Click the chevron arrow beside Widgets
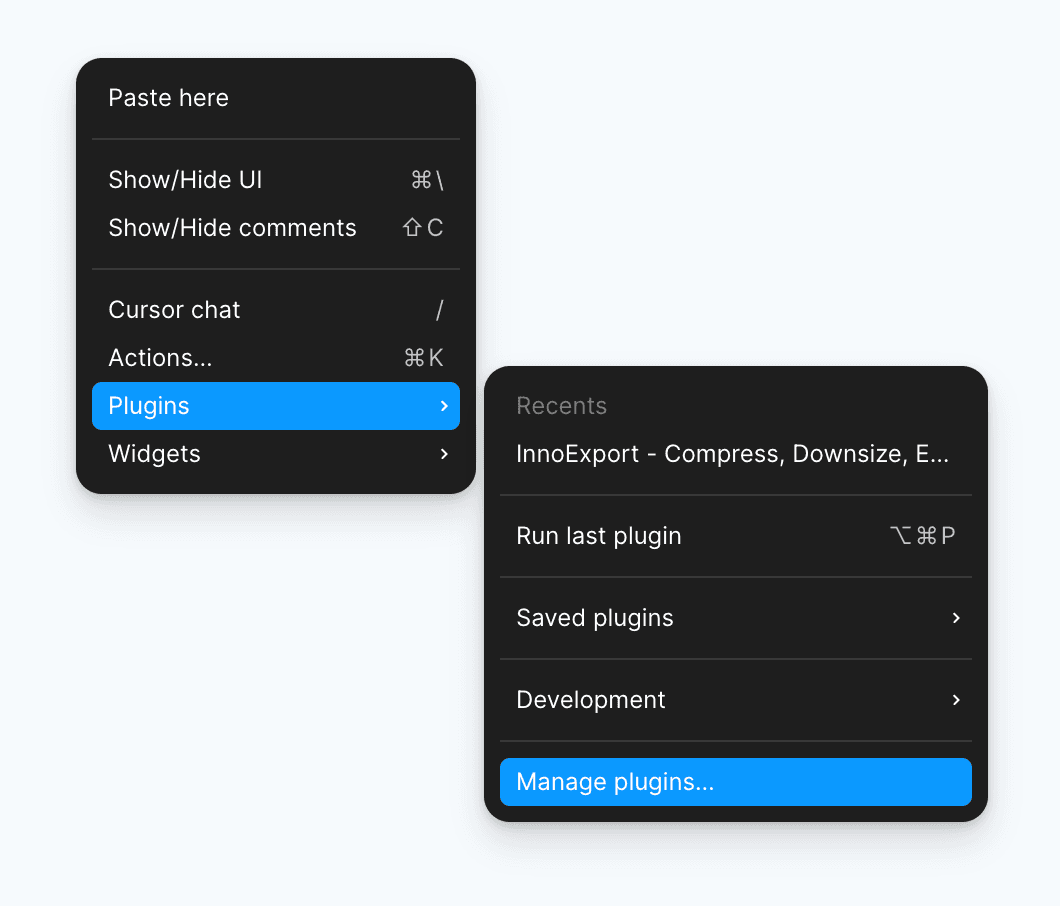 (444, 454)
